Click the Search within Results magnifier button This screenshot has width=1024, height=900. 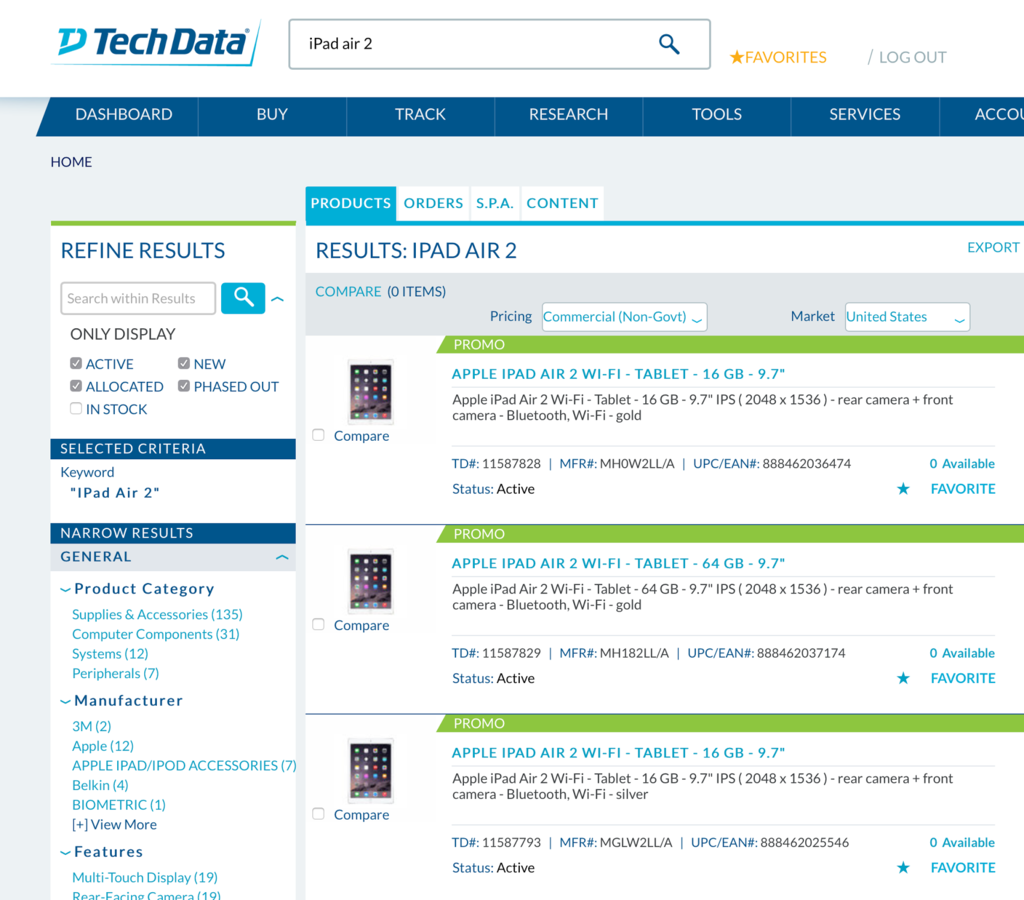[243, 298]
